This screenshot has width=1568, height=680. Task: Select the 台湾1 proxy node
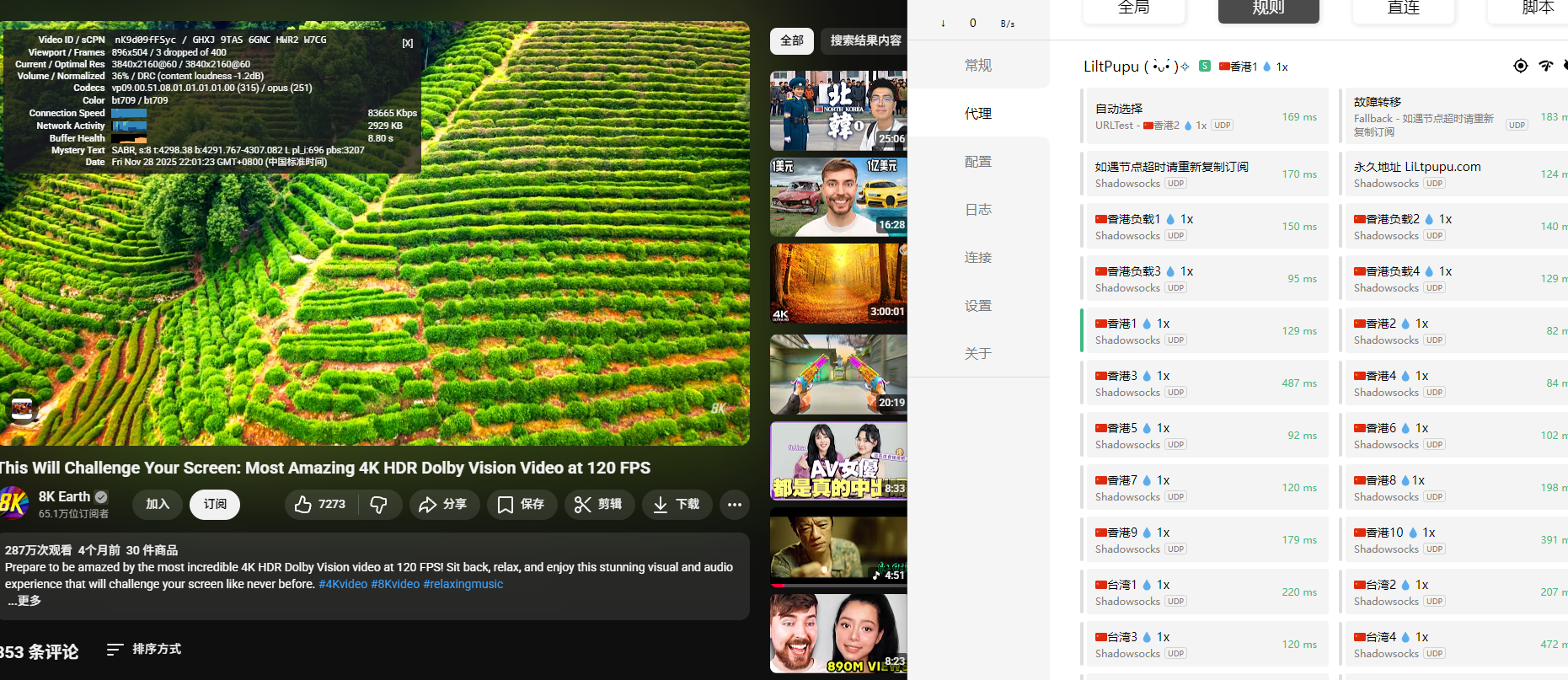[x=1205, y=592]
